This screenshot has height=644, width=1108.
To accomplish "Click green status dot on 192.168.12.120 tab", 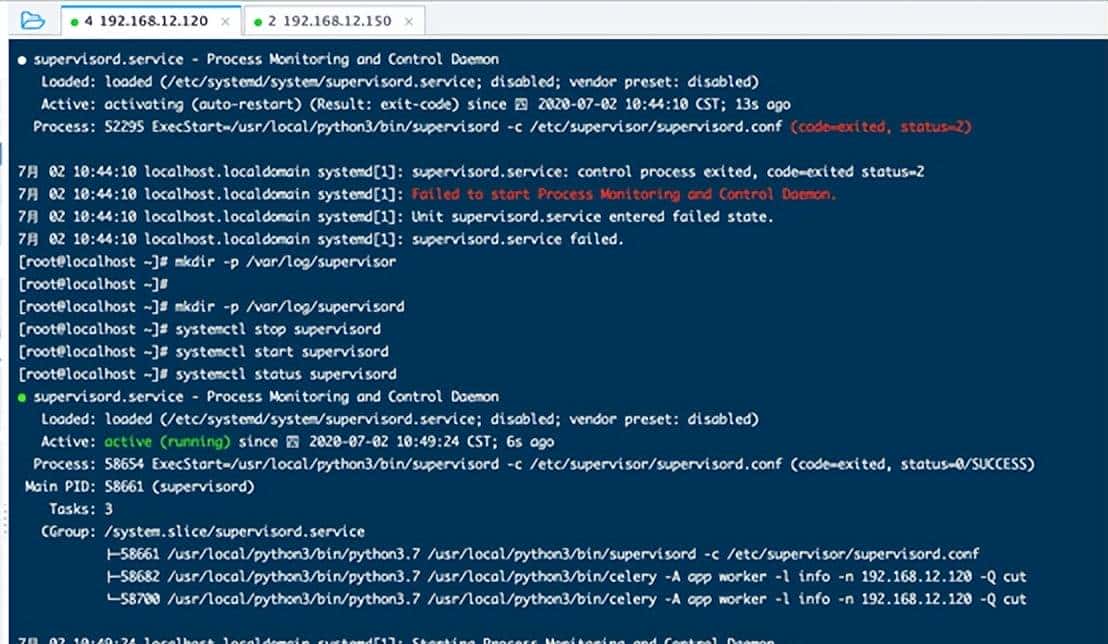I will (x=75, y=21).
